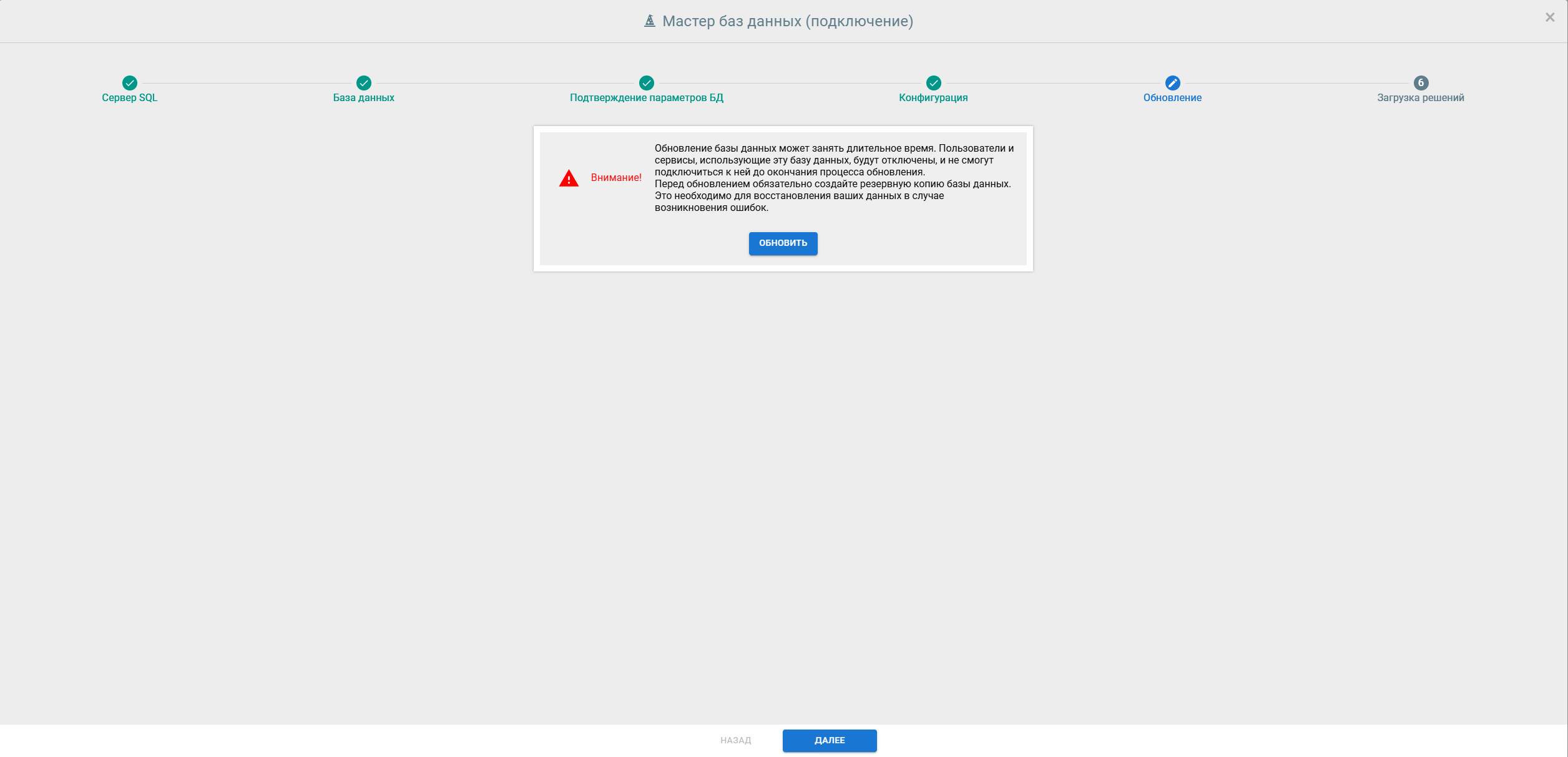Click the НАЗАД button
Viewport: 1568px width, 757px height.
pos(735,740)
